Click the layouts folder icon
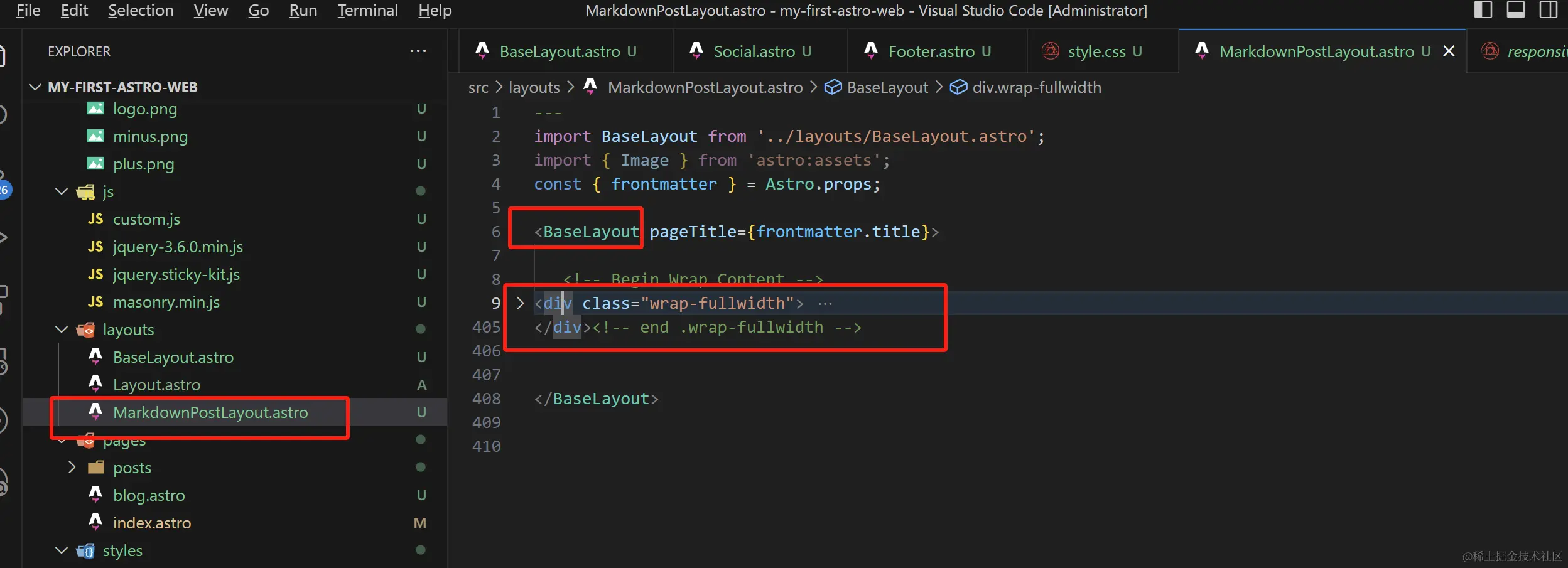Screen dimensions: 1568x568 pyautogui.click(x=85, y=330)
